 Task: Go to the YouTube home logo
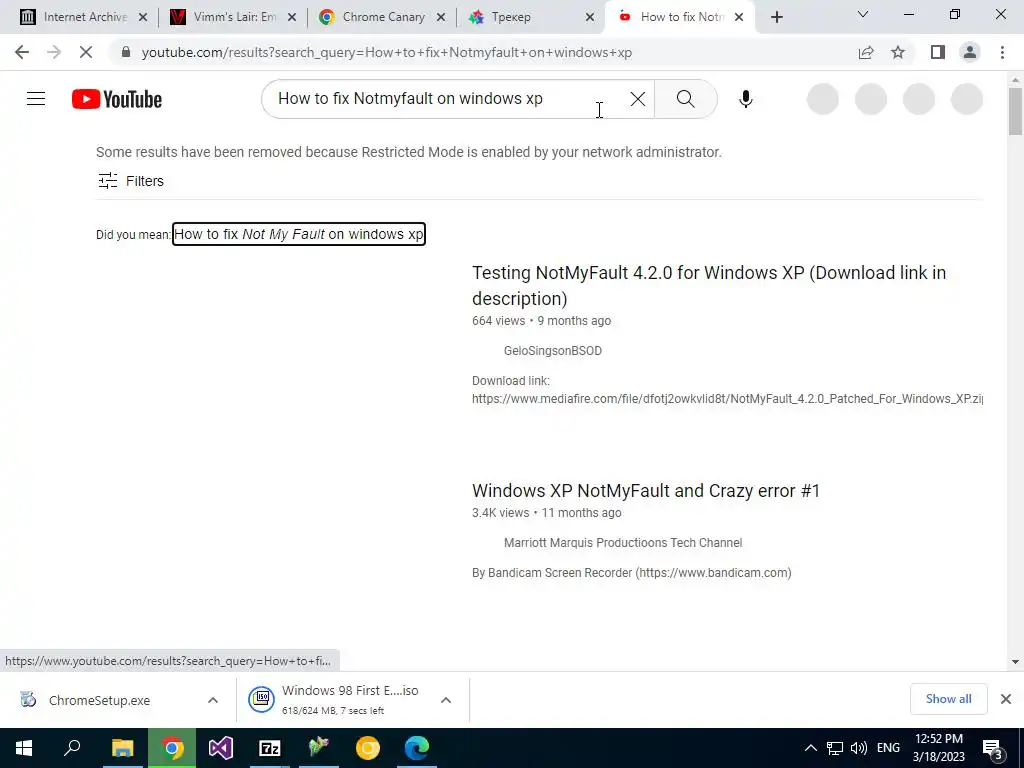click(x=117, y=99)
